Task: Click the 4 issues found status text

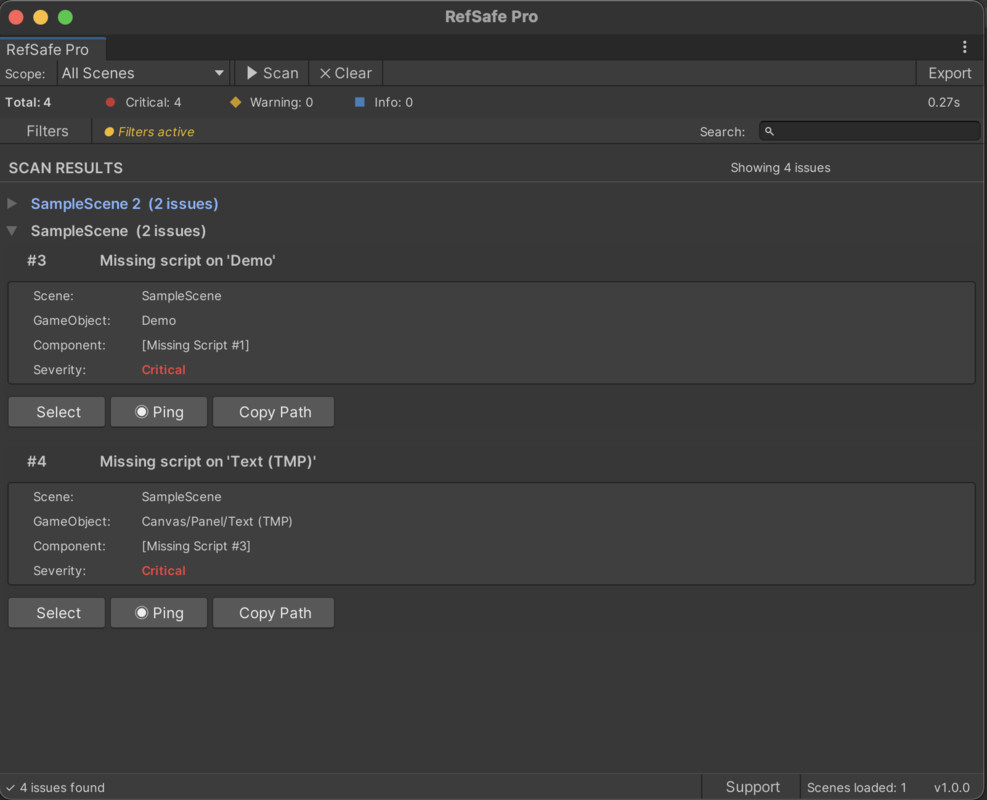Action: tap(62, 787)
